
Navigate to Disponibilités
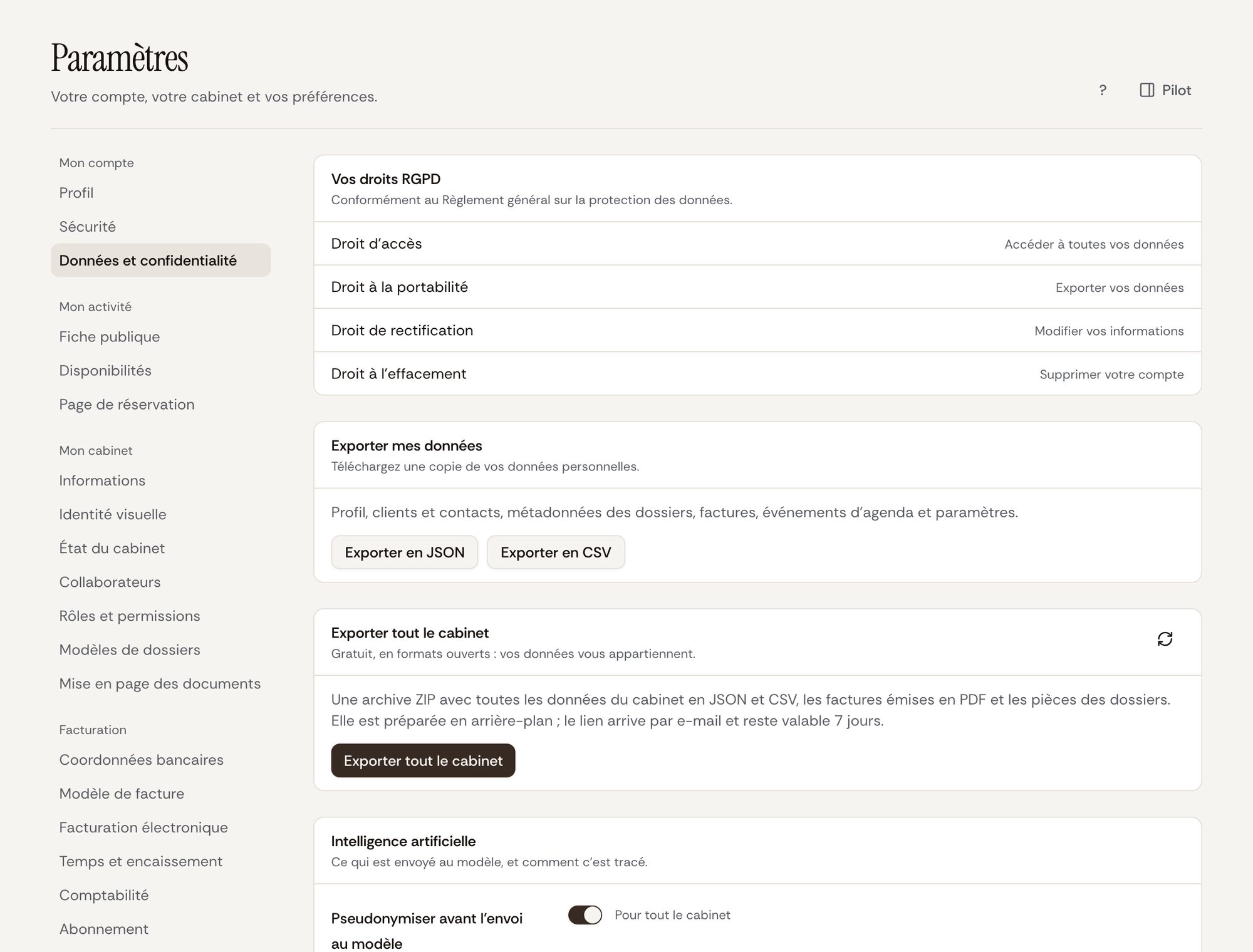click(161, 371)
